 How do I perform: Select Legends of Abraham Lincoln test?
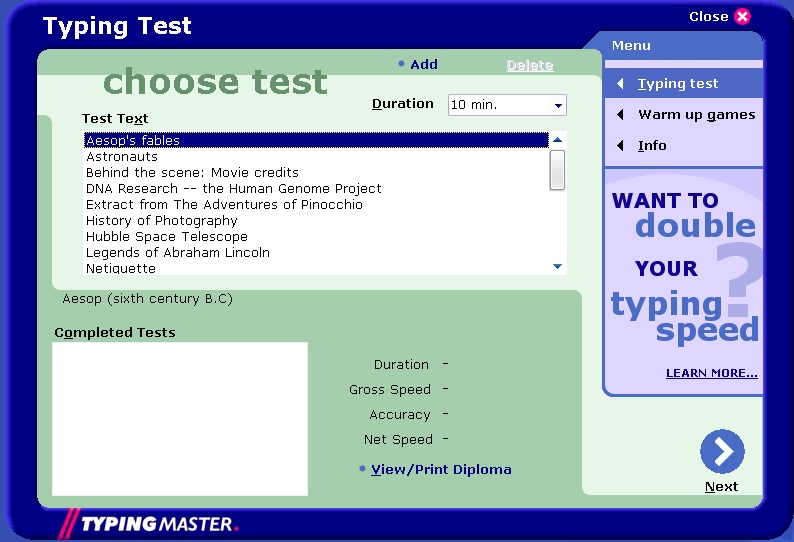pos(316,253)
